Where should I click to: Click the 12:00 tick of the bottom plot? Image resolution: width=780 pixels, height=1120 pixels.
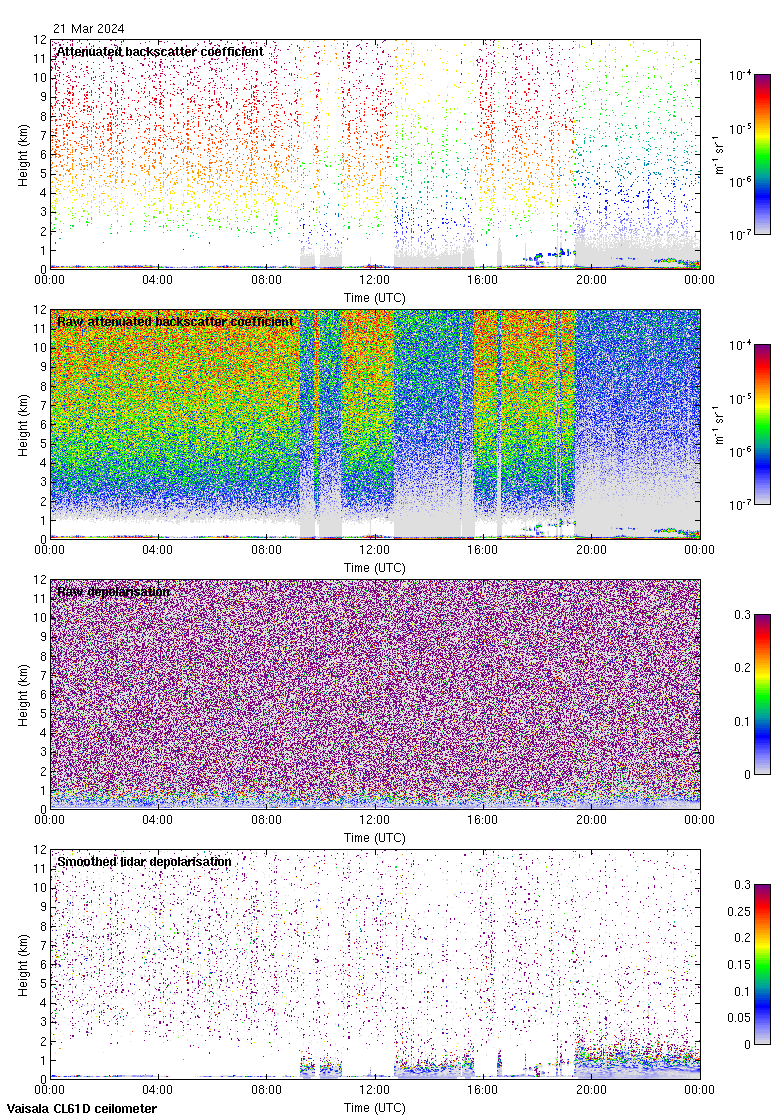pos(375,1089)
